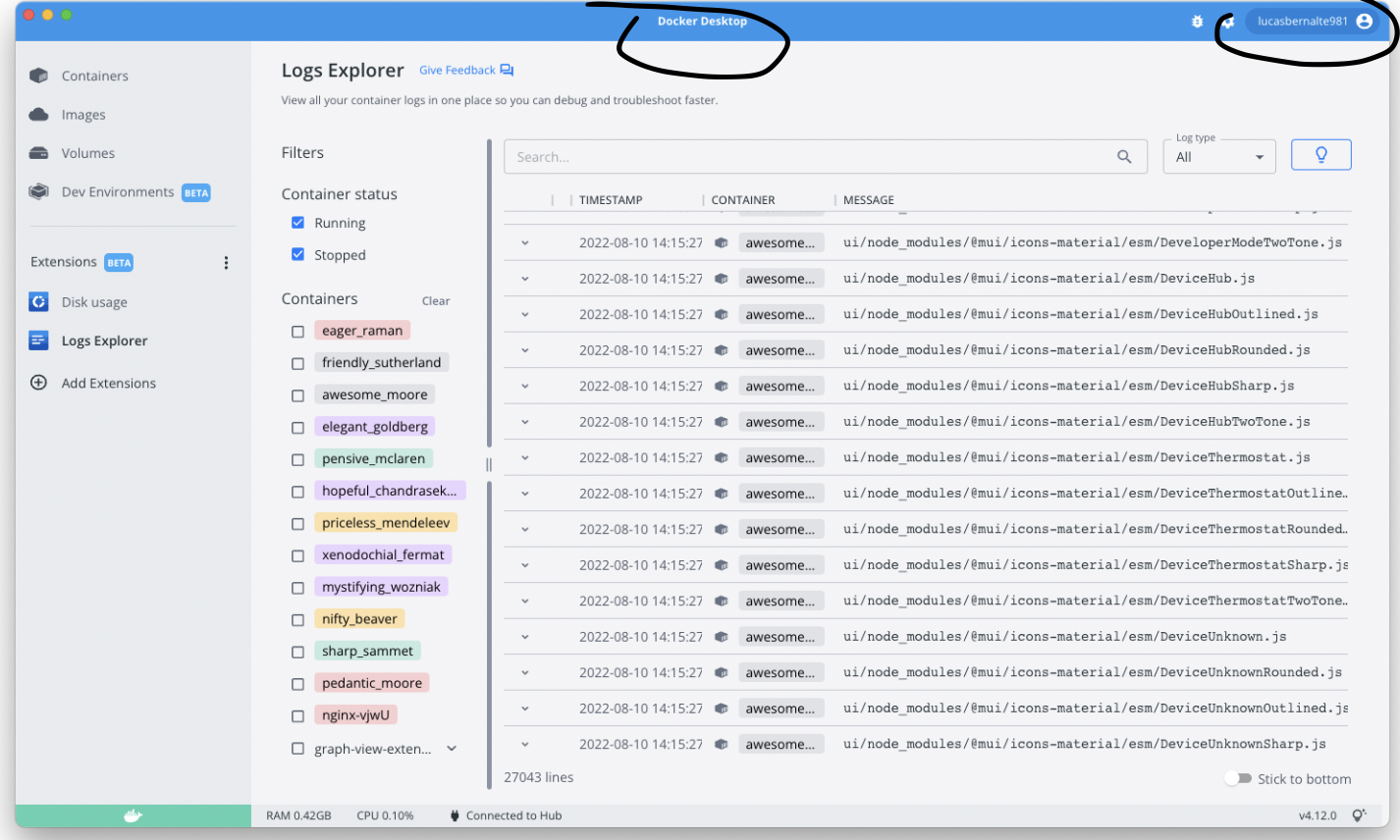Check the nifty_beaver container filter
This screenshot has height=840, width=1400.
(x=298, y=619)
